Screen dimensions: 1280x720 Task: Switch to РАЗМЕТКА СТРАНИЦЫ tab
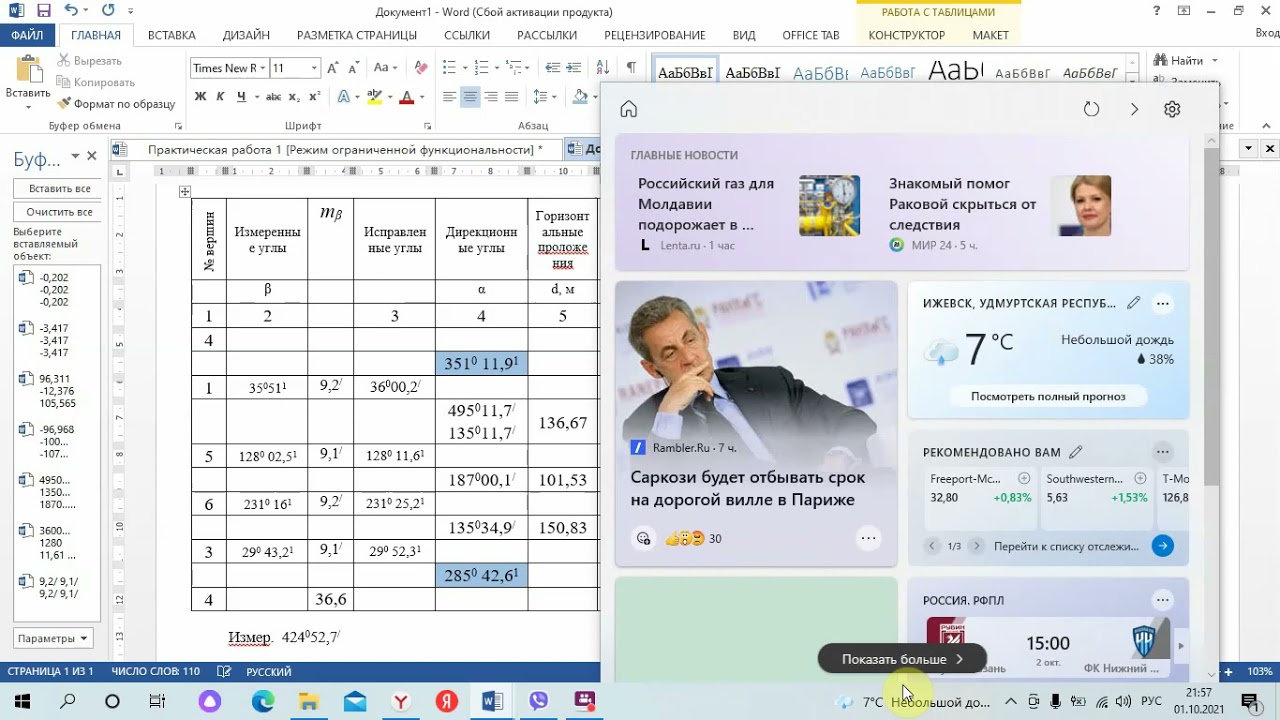(x=357, y=35)
